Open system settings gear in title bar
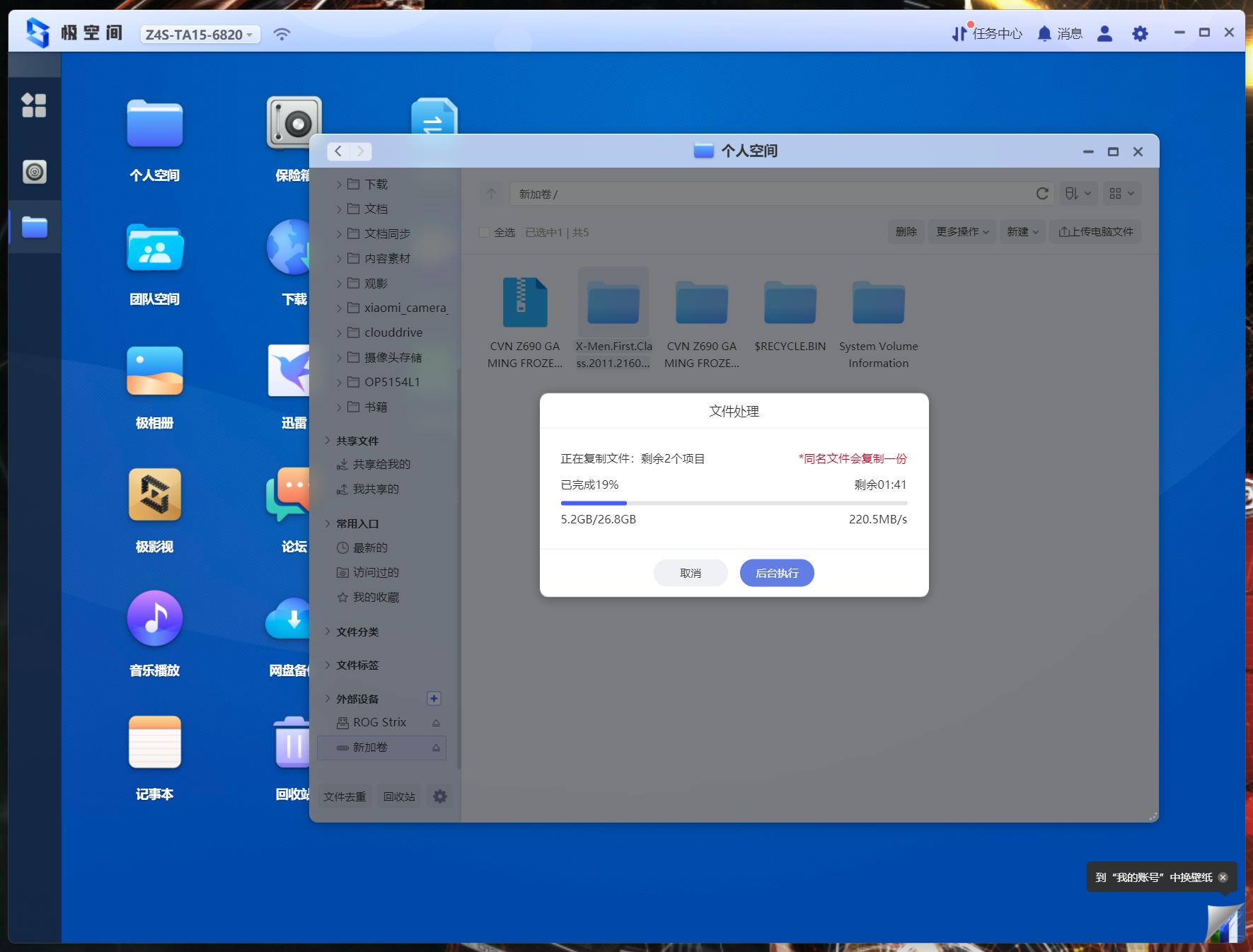 1139,33
